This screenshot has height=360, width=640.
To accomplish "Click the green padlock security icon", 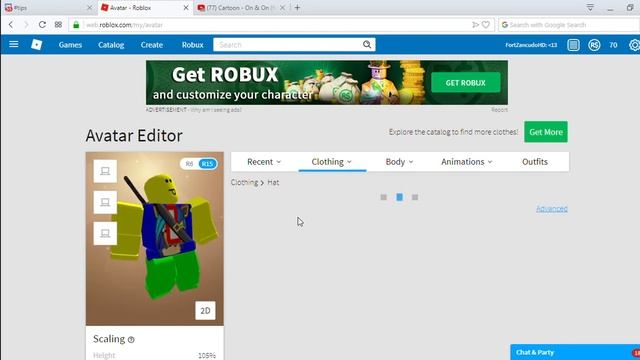I will (76, 25).
